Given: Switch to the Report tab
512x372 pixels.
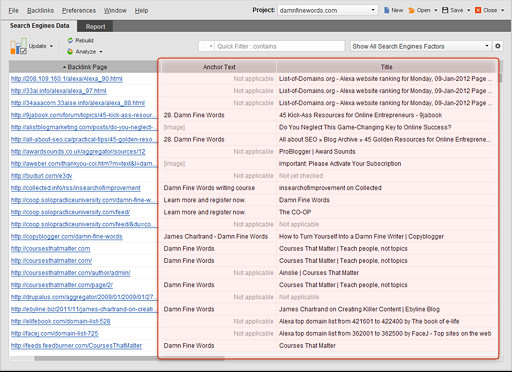Looking at the screenshot, I should pos(95,26).
